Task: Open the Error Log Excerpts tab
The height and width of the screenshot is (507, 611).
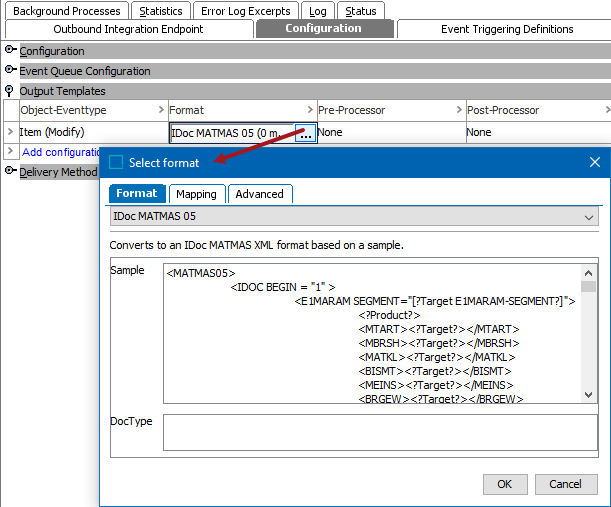Action: [x=245, y=11]
